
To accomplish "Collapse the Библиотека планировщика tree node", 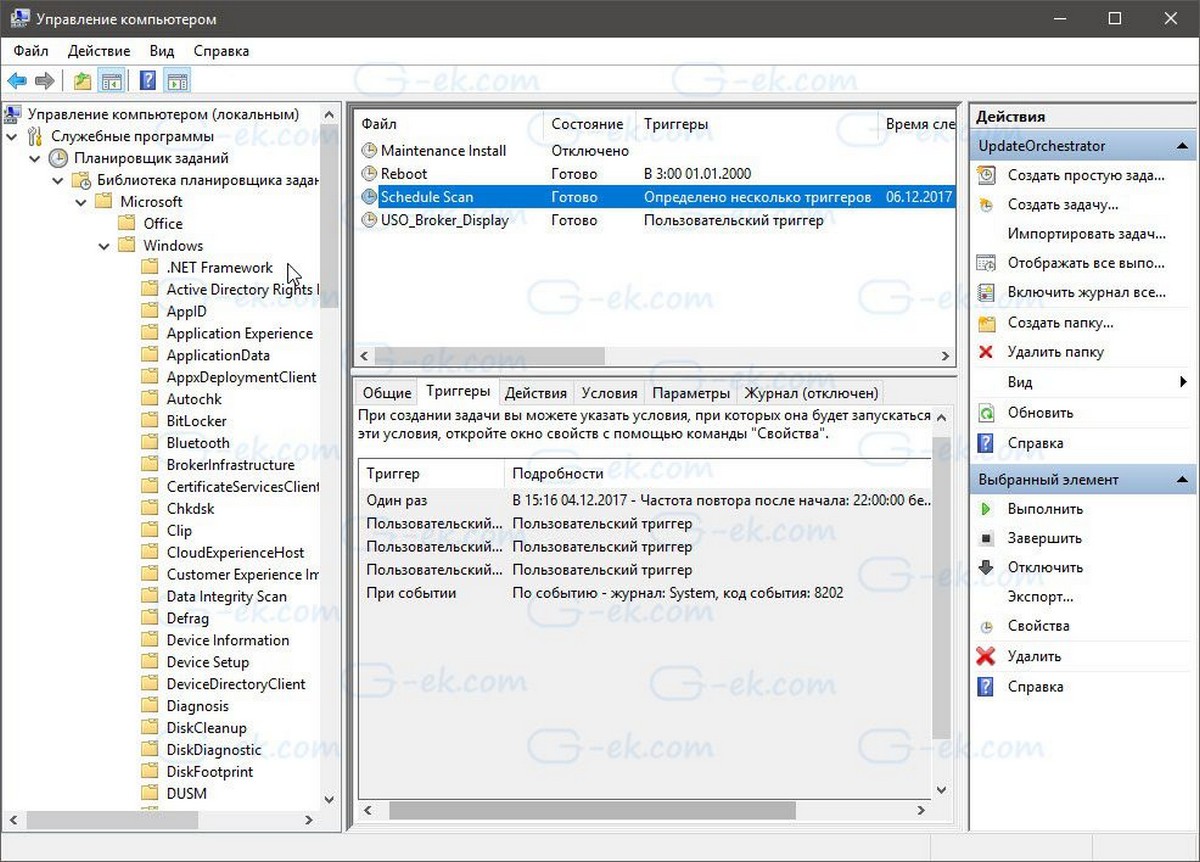I will pos(58,180).
